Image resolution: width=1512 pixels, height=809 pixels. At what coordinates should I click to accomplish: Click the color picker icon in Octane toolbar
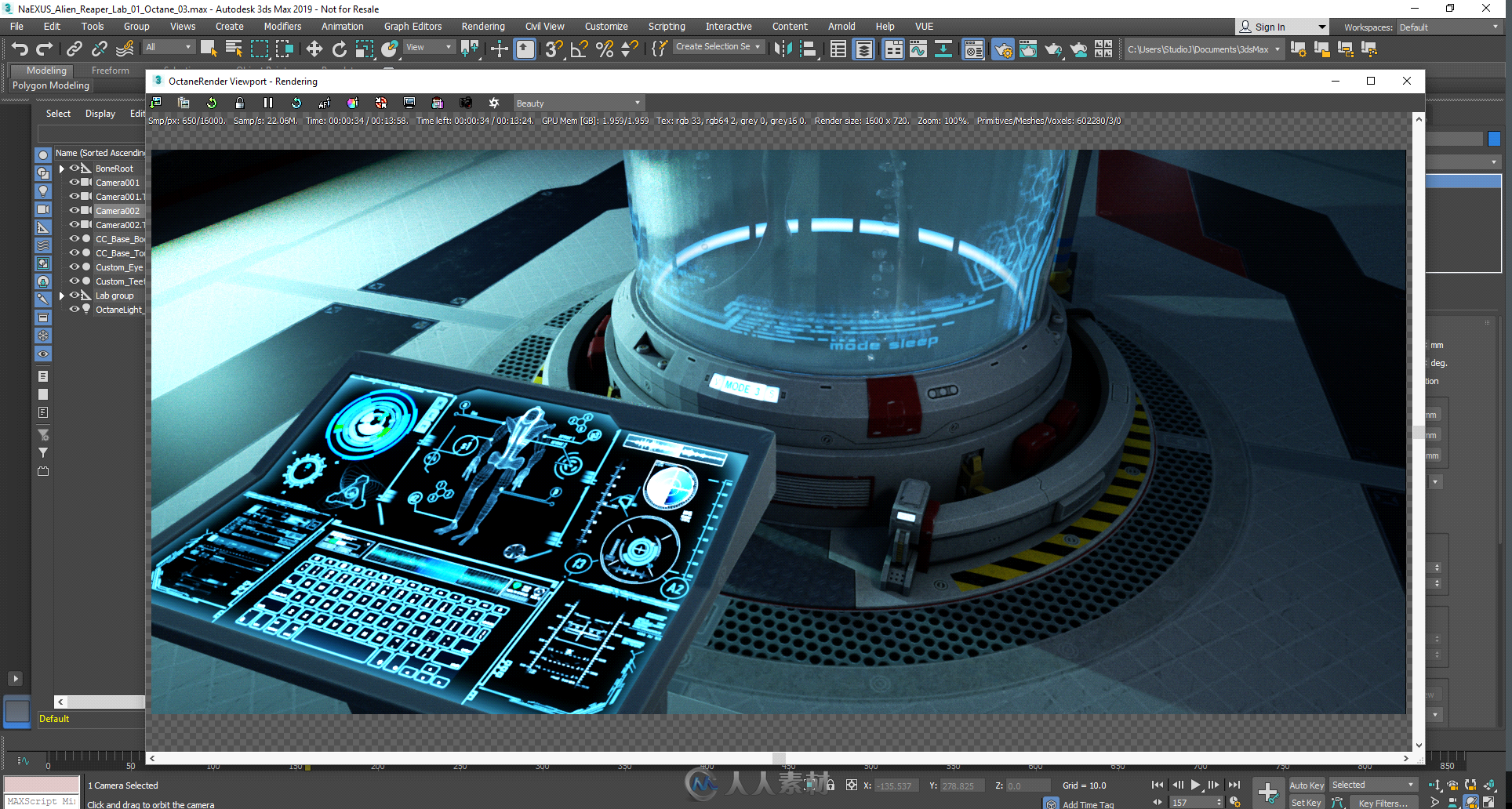(353, 103)
